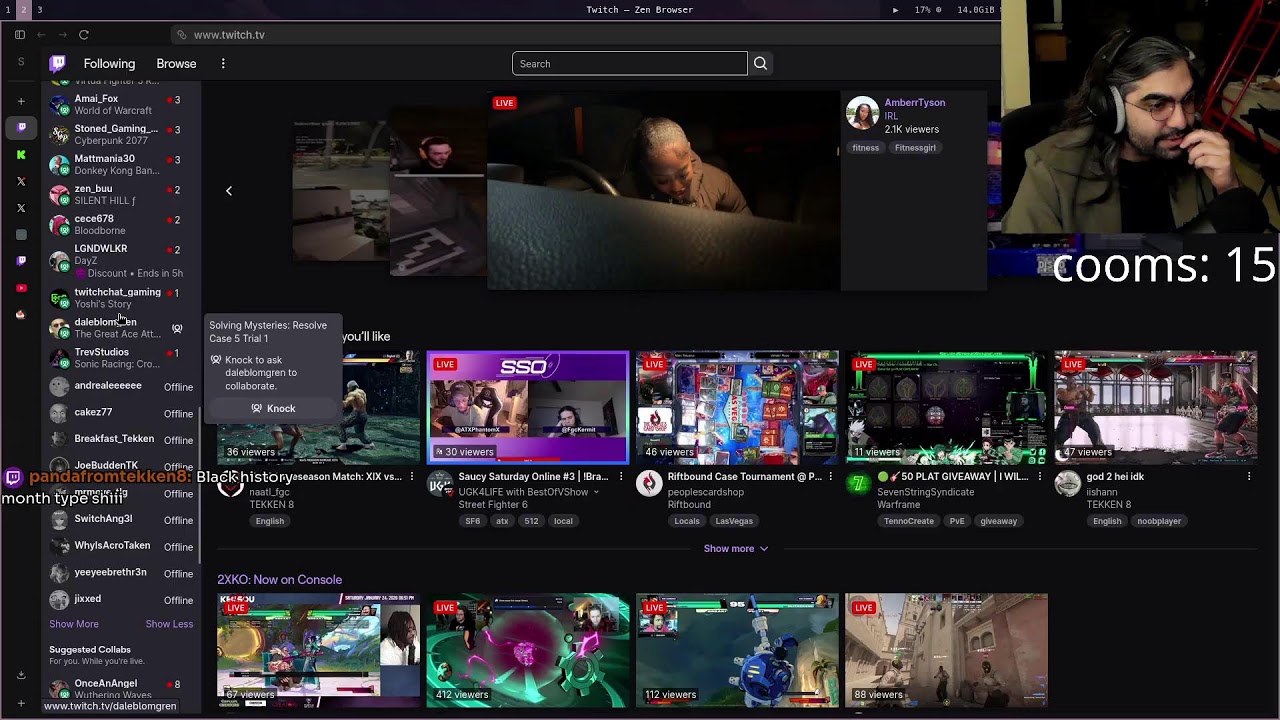The height and width of the screenshot is (720, 1280).
Task: Open the three-dot more menu beside Browse
Action: (223, 64)
